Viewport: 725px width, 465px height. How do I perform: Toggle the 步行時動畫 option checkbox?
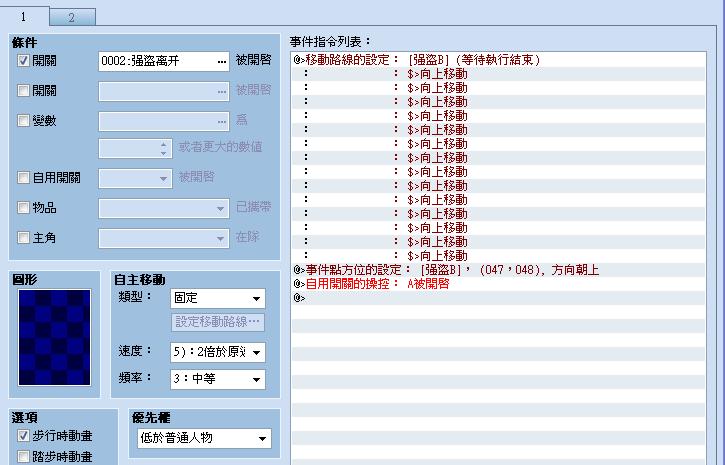tap(23, 435)
